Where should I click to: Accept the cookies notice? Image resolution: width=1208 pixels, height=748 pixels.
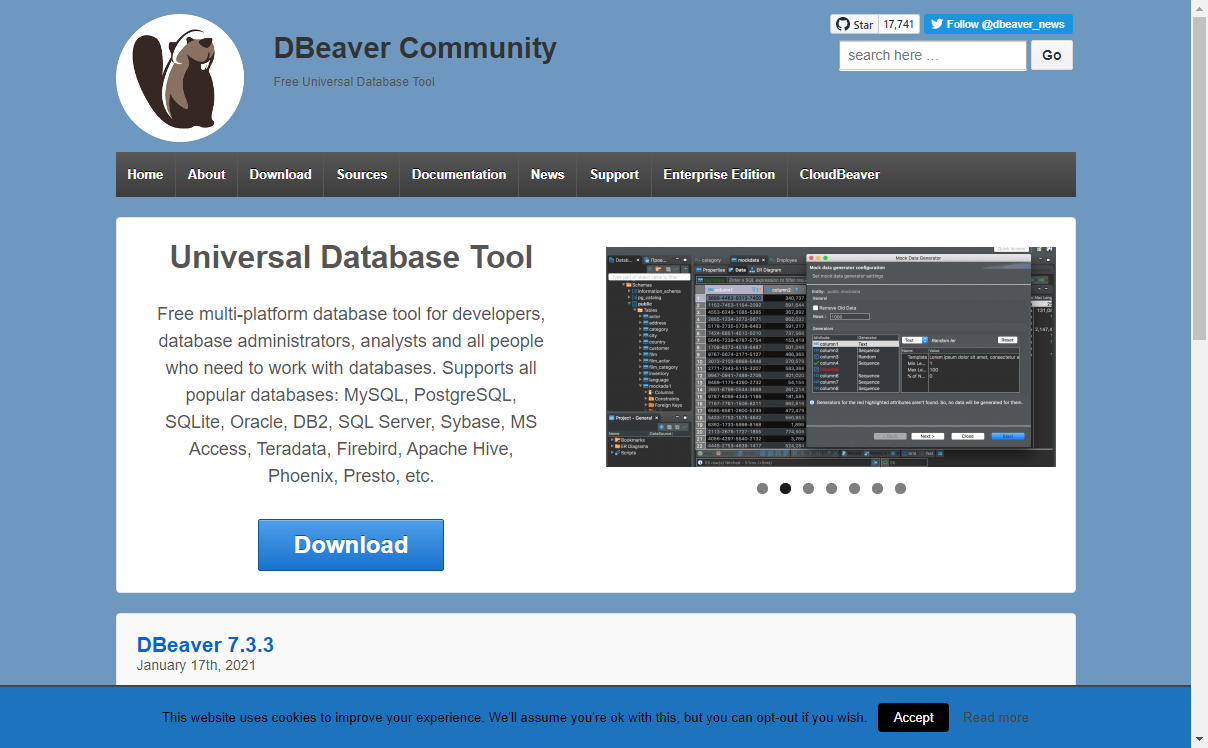coord(913,717)
